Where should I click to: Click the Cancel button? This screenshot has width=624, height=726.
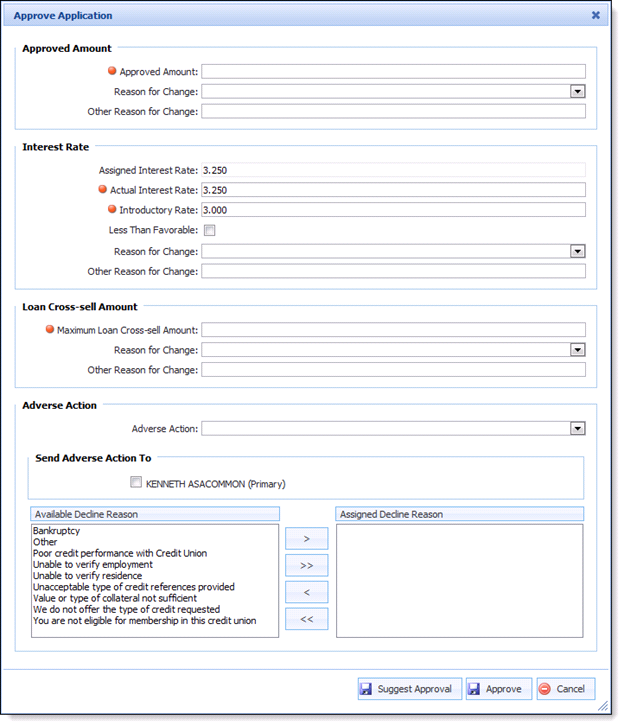pyautogui.click(x=566, y=688)
